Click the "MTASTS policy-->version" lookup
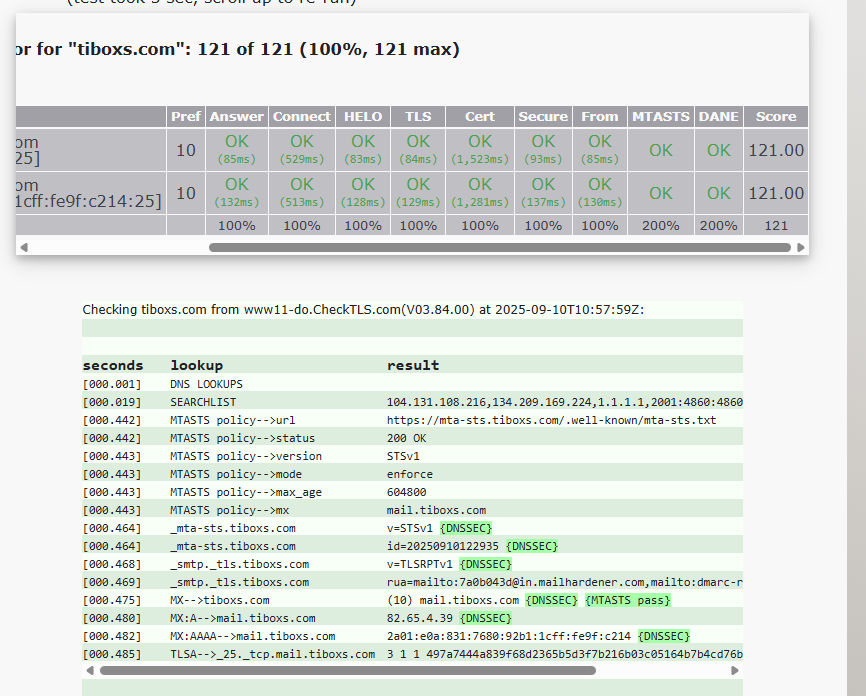The height and width of the screenshot is (696, 866). click(246, 456)
